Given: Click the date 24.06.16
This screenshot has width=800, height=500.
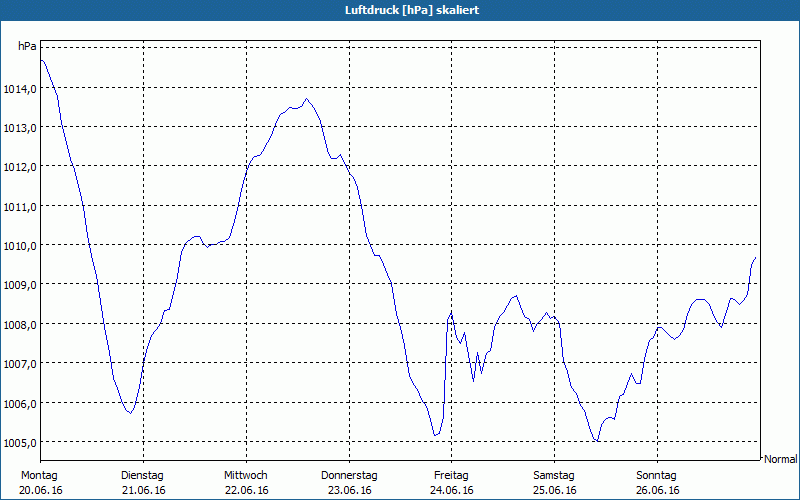Looking at the screenshot, I should (x=452, y=490).
